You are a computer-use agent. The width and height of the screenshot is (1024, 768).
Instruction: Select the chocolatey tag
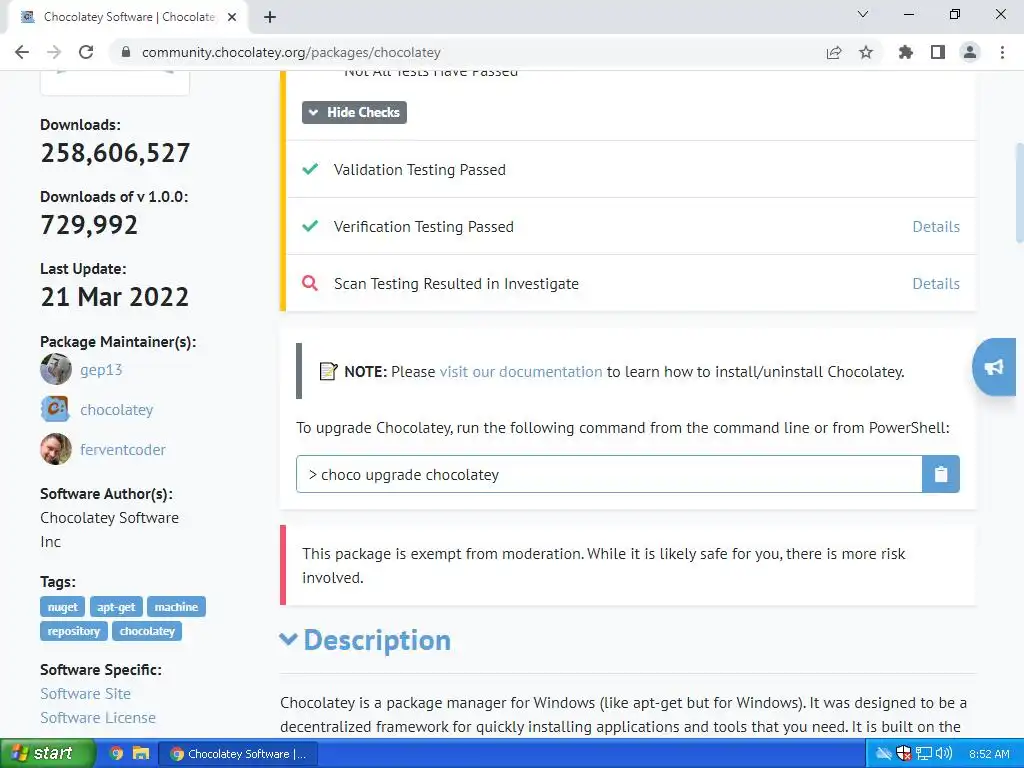(147, 631)
